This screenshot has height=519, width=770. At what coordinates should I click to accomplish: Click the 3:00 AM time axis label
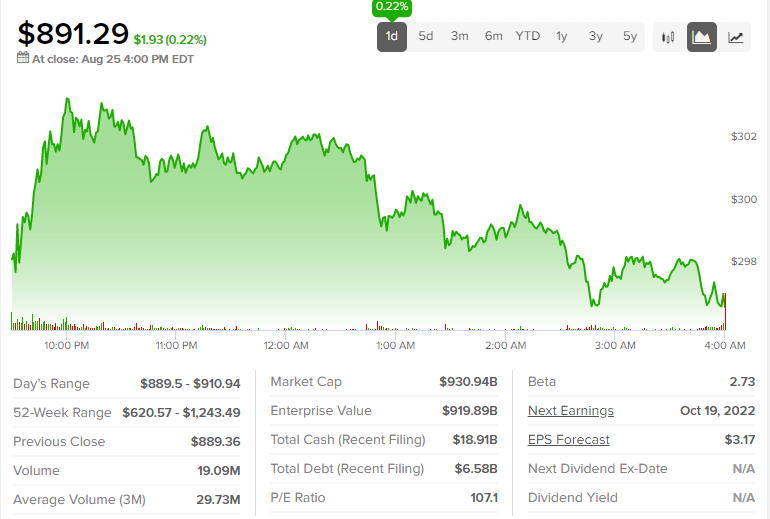pyautogui.click(x=615, y=345)
